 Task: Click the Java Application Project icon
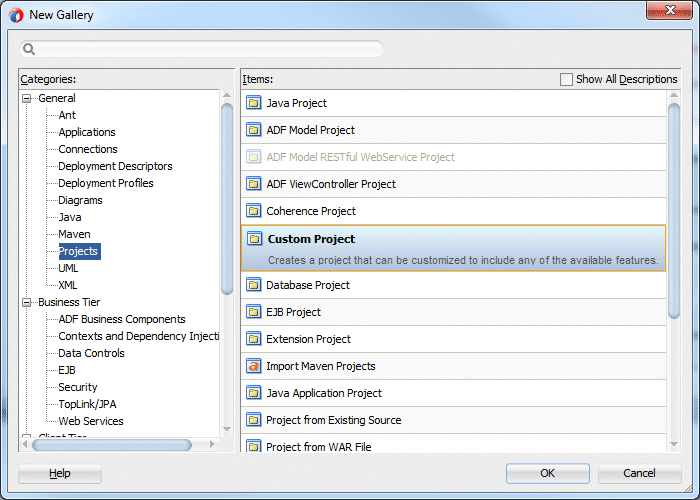[x=254, y=393]
